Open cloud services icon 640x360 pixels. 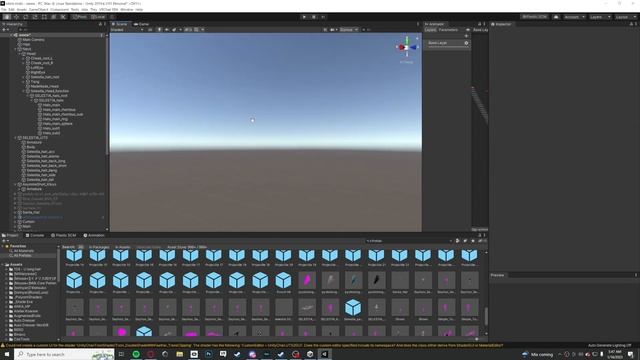click(x=556, y=17)
